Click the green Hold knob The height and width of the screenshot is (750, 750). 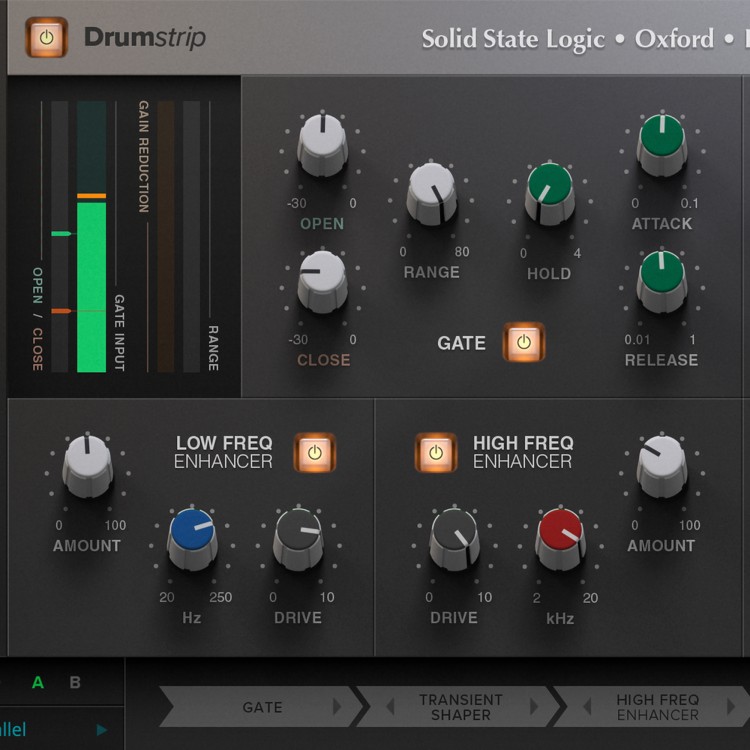point(549,191)
